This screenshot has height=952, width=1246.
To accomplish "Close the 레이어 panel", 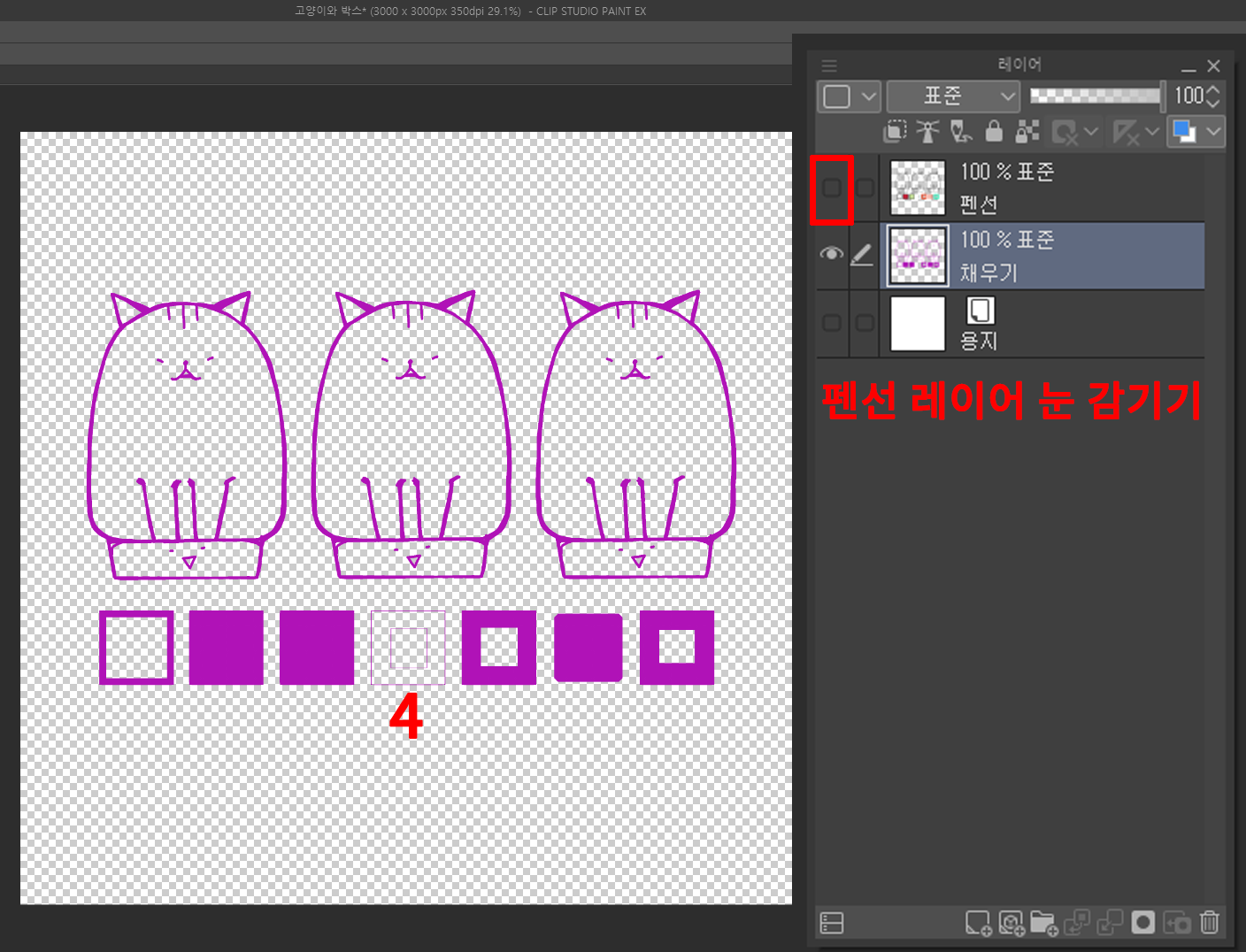I will point(1214,66).
